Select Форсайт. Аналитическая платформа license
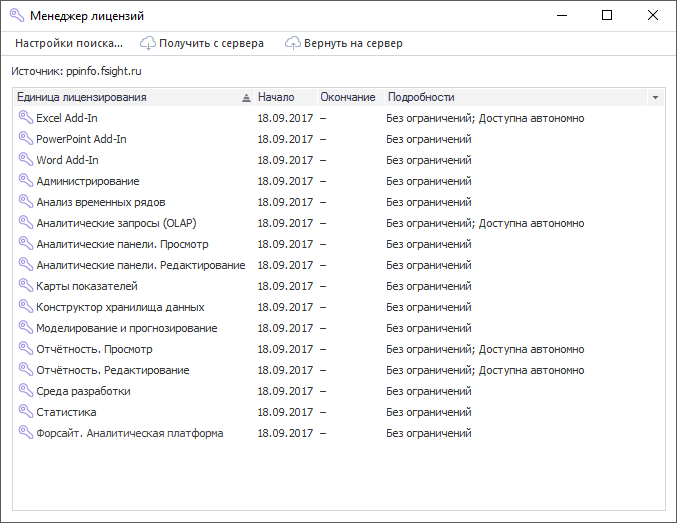677x523 pixels. tap(129, 433)
